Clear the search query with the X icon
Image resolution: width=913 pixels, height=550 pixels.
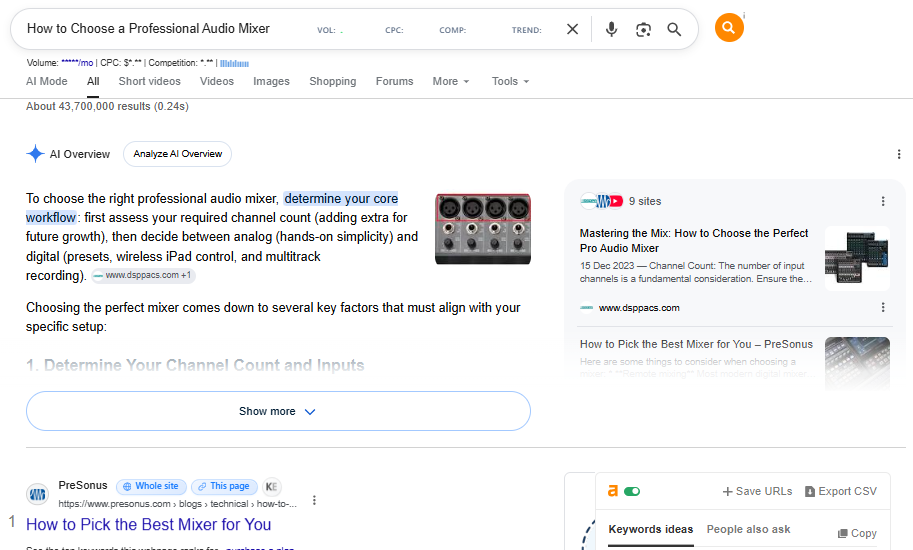point(572,29)
